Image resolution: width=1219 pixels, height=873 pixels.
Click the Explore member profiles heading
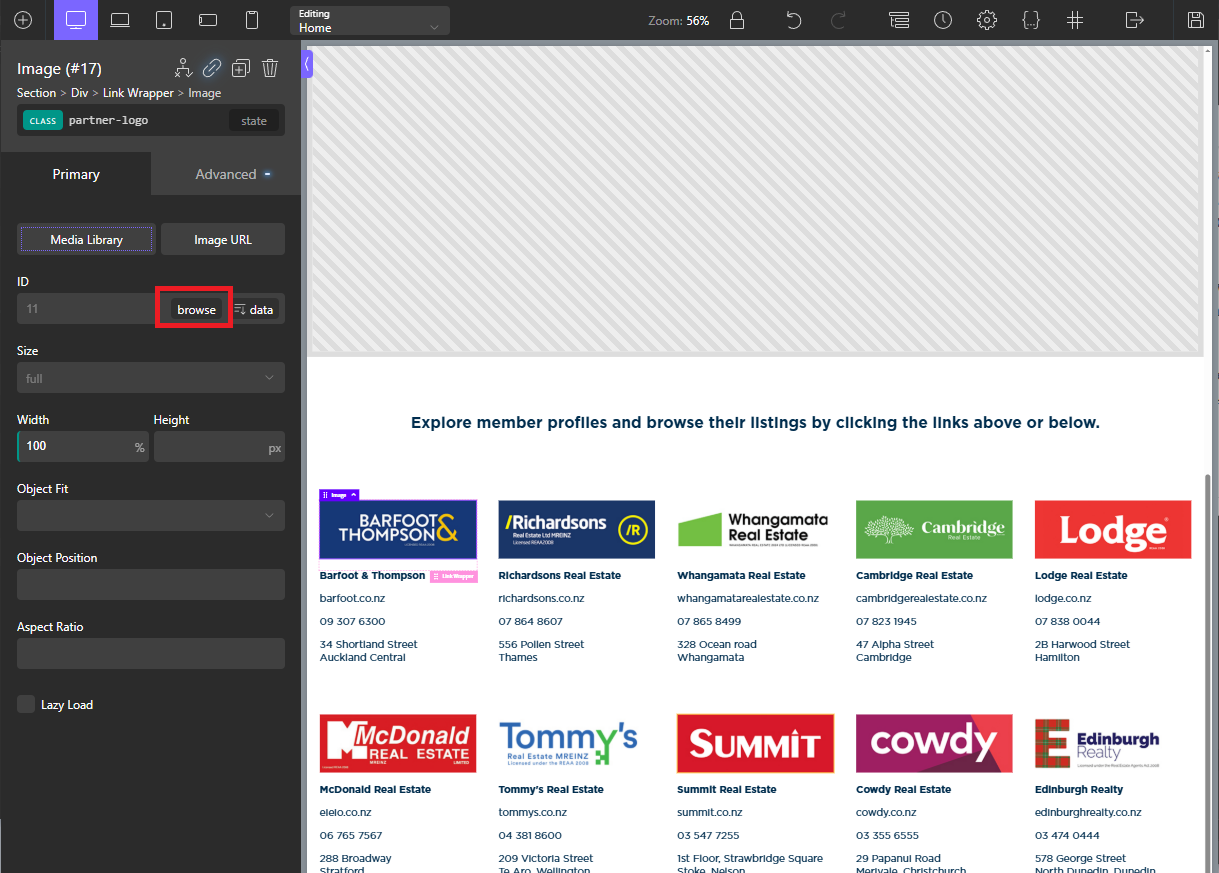pos(755,423)
